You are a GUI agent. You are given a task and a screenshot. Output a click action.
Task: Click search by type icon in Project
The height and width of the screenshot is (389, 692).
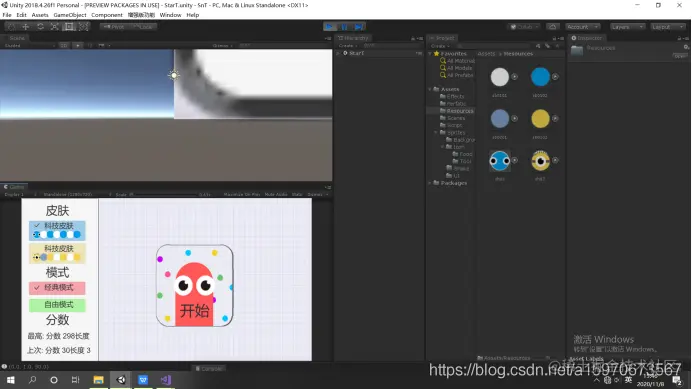(x=538, y=46)
